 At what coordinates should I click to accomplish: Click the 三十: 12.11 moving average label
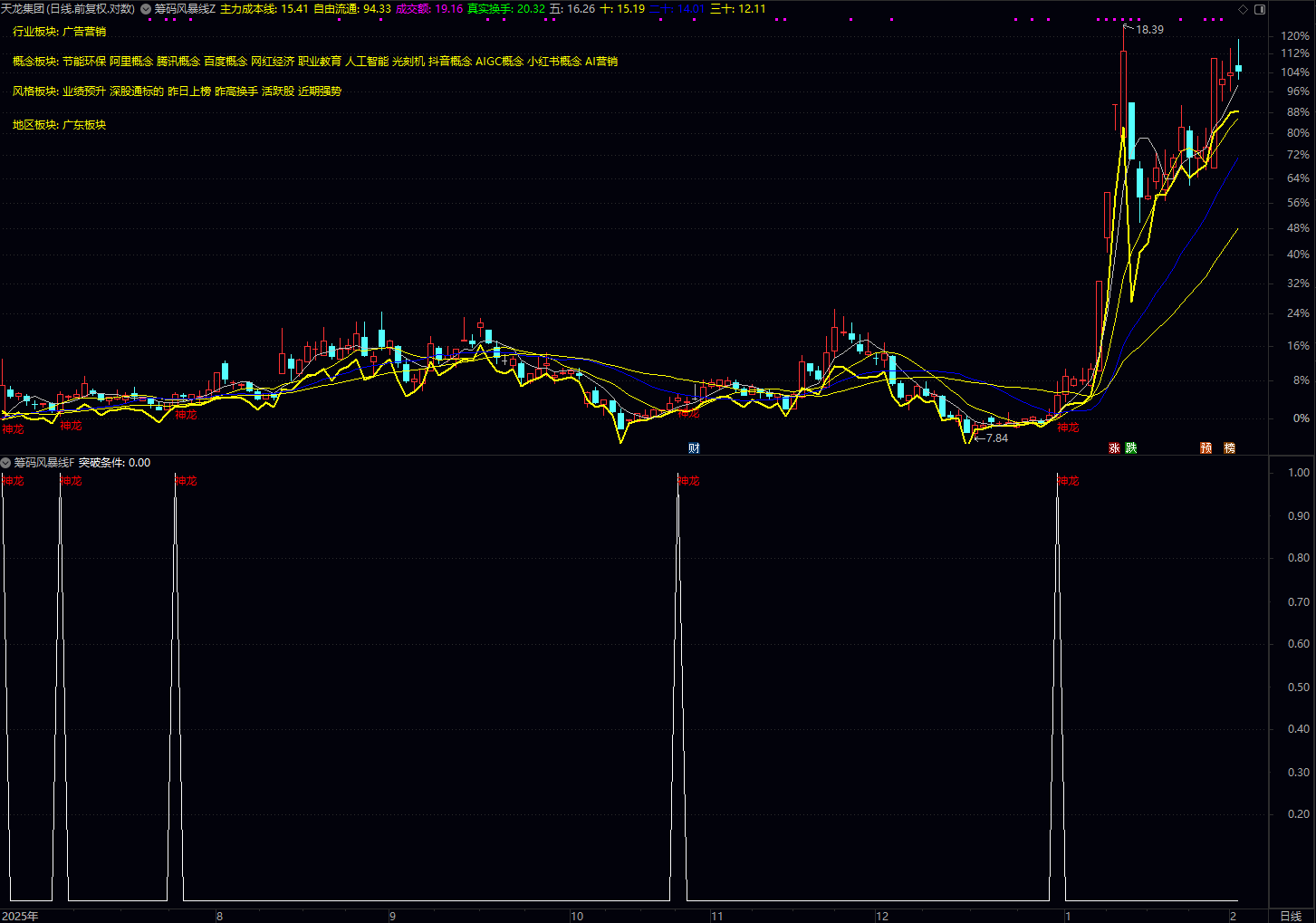737,9
